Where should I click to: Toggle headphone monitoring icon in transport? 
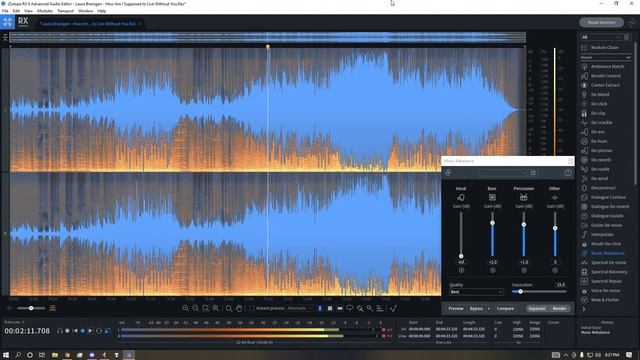coord(60,331)
